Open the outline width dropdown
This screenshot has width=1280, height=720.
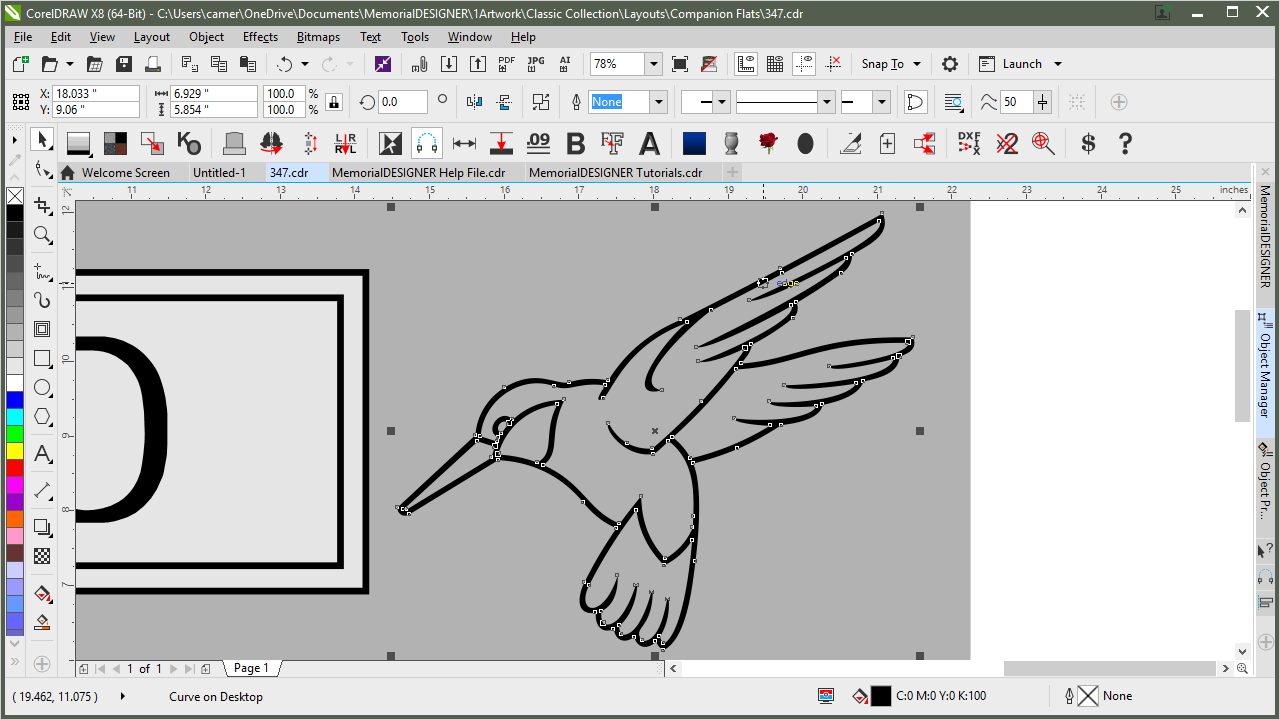(x=658, y=102)
